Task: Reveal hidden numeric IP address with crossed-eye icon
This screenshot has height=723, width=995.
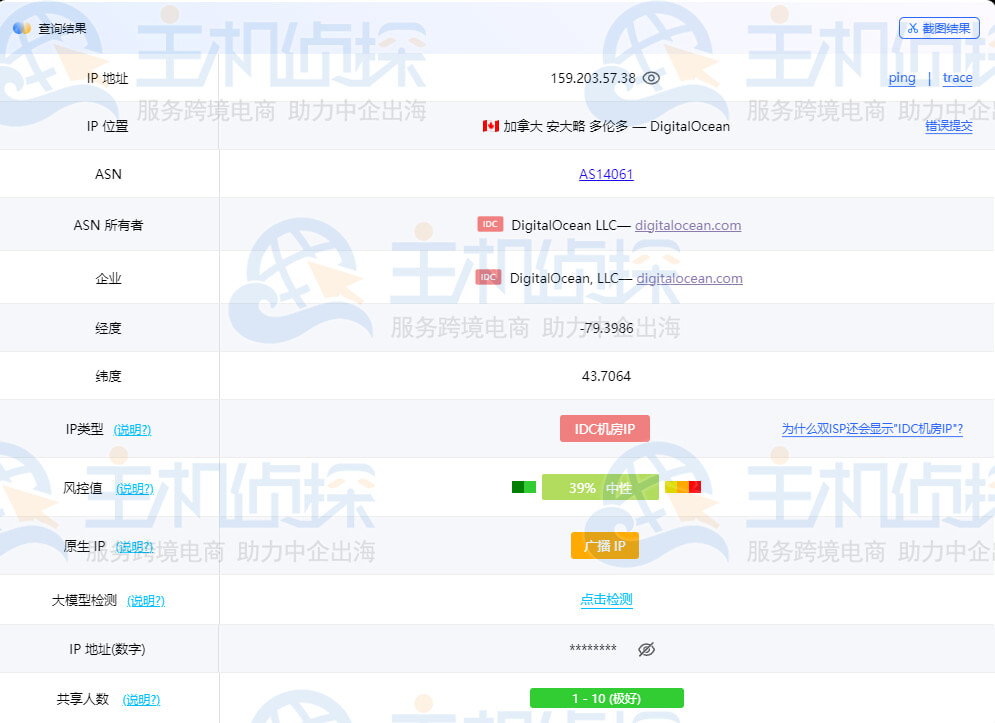Action: (646, 649)
